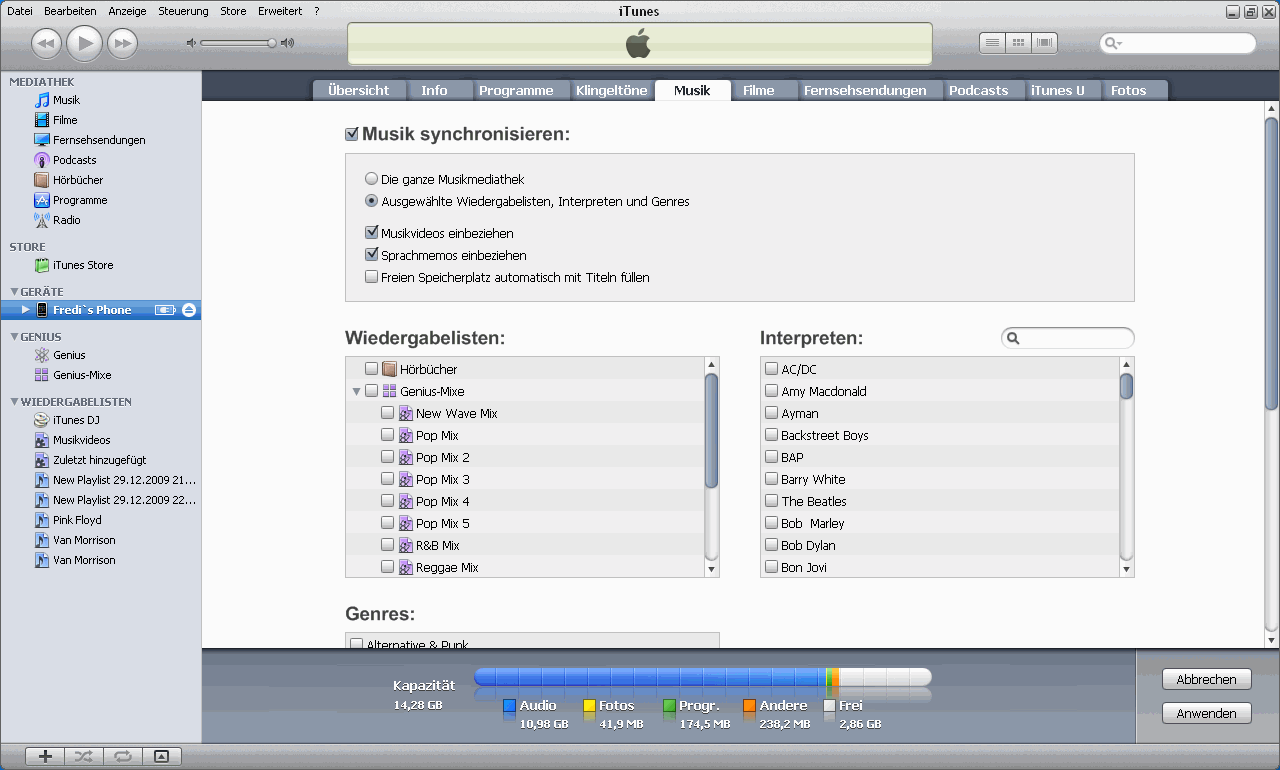Screen dimensions: 1280x770
Task: Switch to list view
Action: [992, 43]
